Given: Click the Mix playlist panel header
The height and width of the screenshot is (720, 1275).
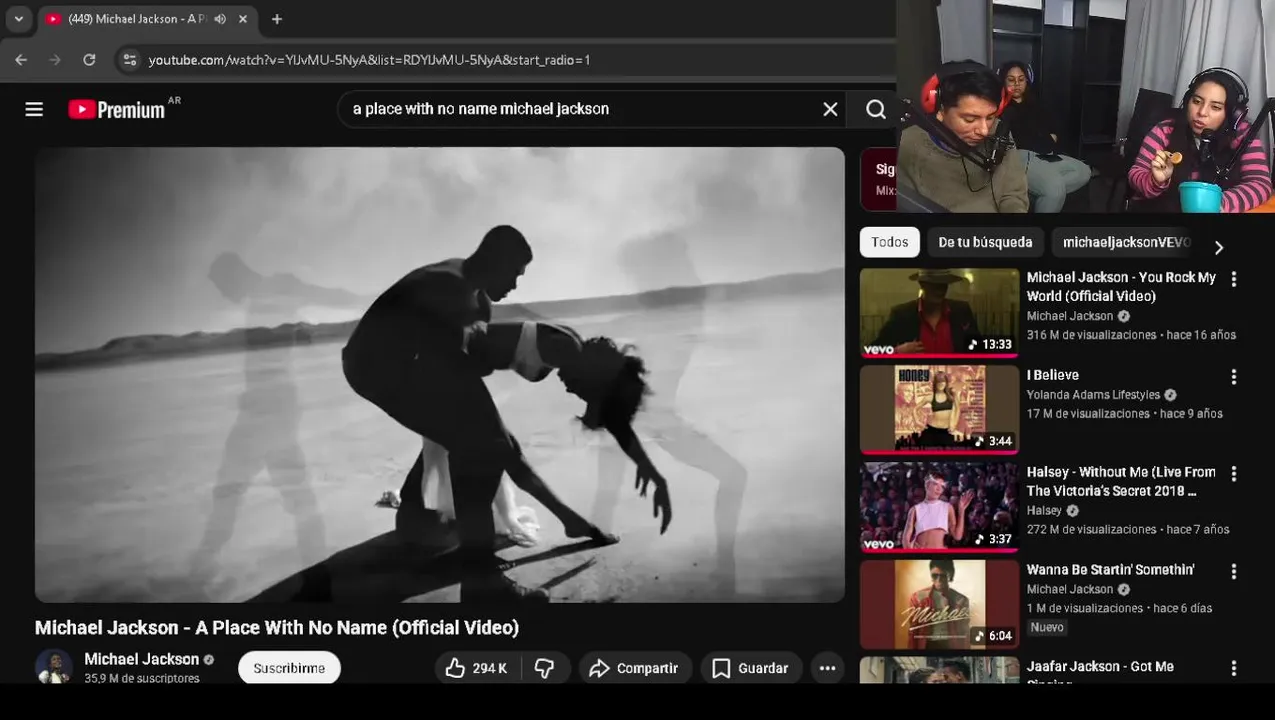Looking at the screenshot, I should 879,179.
